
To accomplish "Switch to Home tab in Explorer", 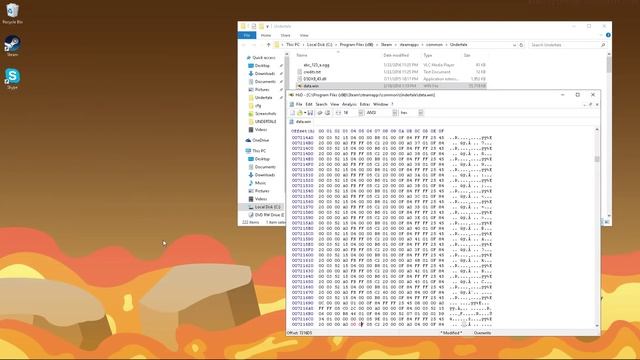I will coord(266,36).
